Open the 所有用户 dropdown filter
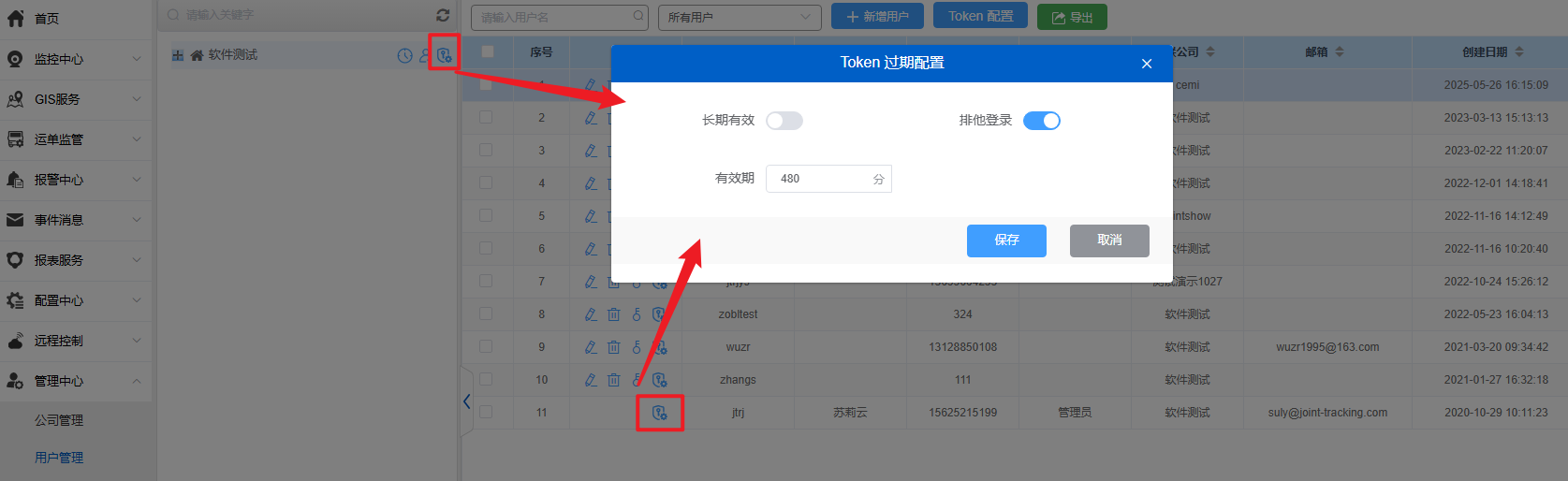 739,17
